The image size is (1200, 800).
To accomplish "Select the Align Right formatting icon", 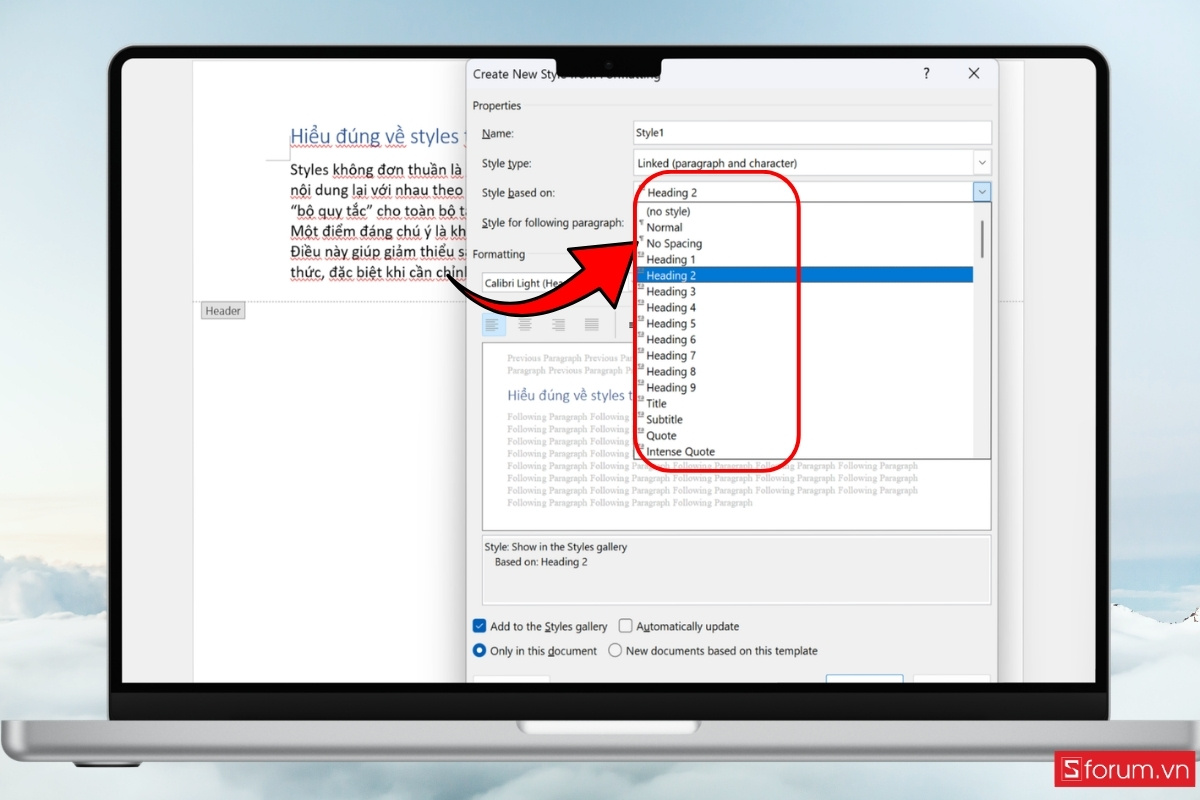I will click(559, 324).
